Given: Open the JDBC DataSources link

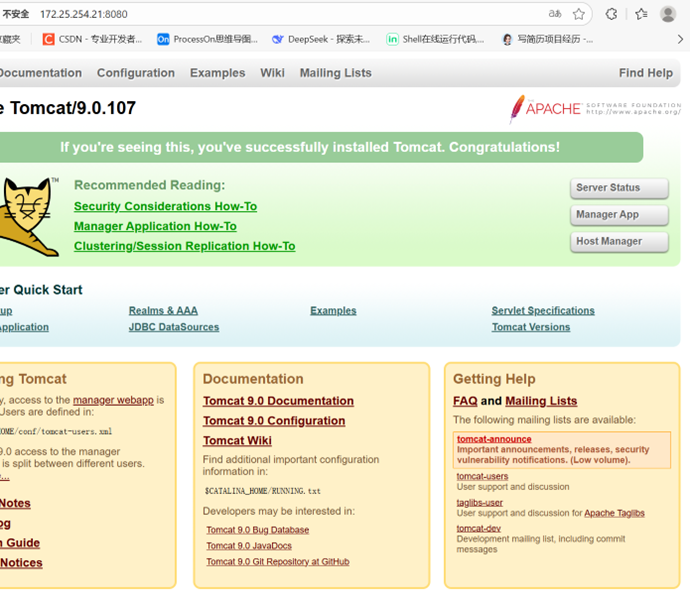Looking at the screenshot, I should [174, 327].
